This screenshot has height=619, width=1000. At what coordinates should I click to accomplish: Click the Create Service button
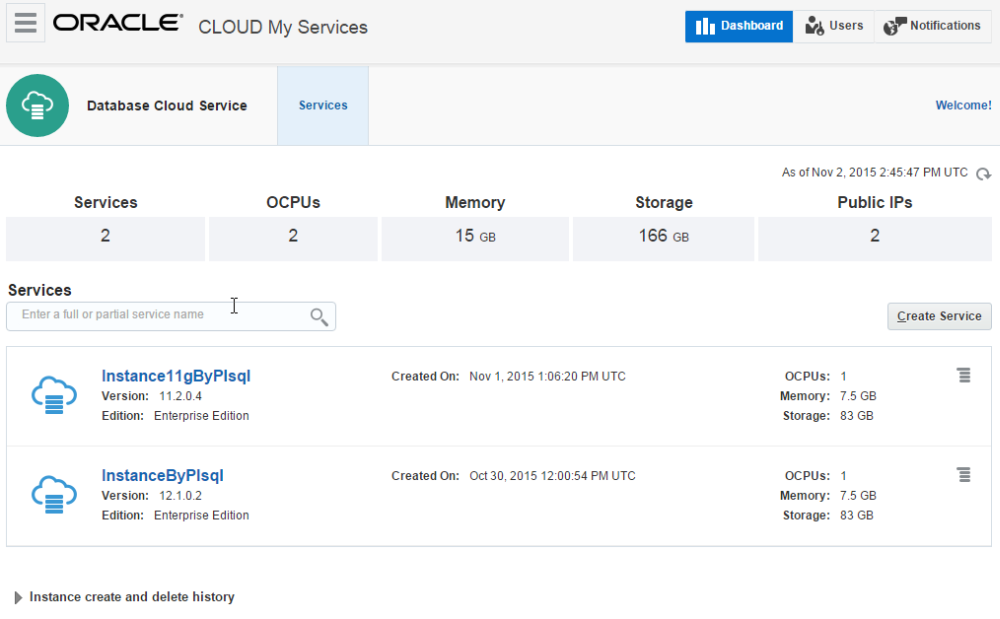(x=938, y=316)
